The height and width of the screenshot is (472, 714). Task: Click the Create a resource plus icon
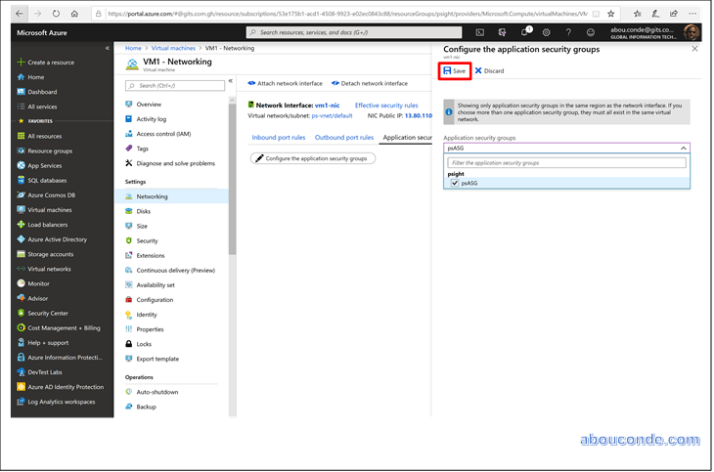coord(20,62)
